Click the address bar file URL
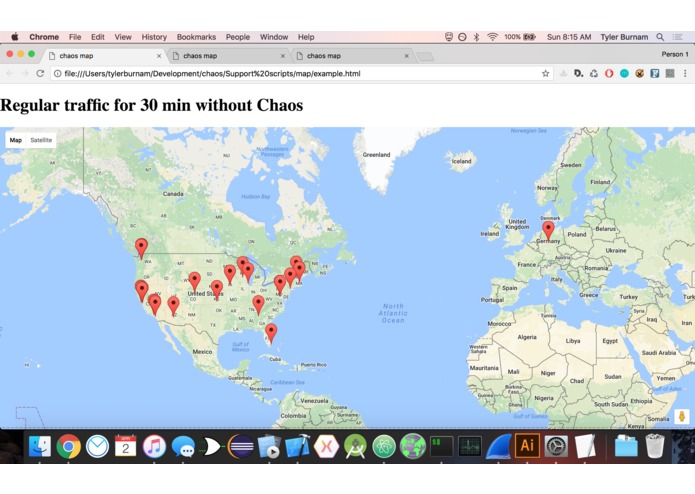The image size is (695, 494). (x=212, y=74)
